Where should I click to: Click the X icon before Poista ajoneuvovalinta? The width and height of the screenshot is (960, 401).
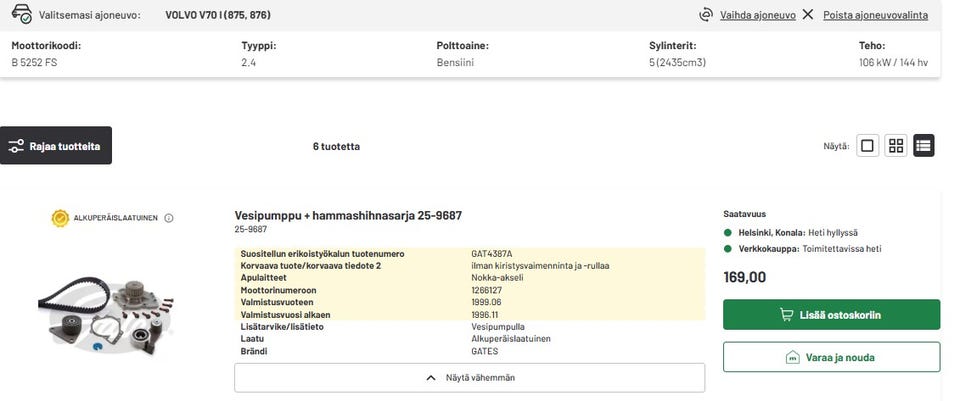(x=808, y=15)
